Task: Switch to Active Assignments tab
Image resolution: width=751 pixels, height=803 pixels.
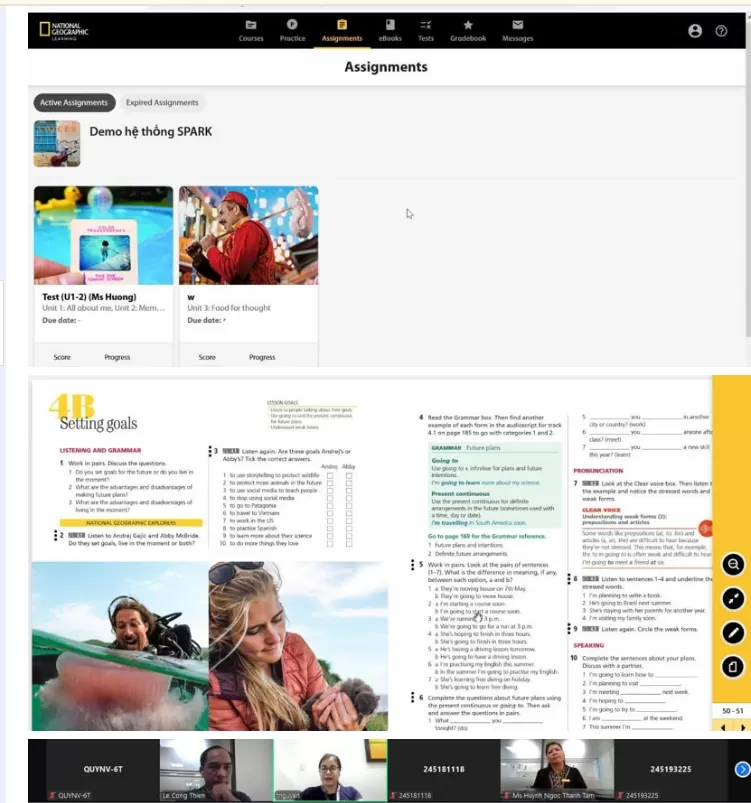Action: (74, 102)
